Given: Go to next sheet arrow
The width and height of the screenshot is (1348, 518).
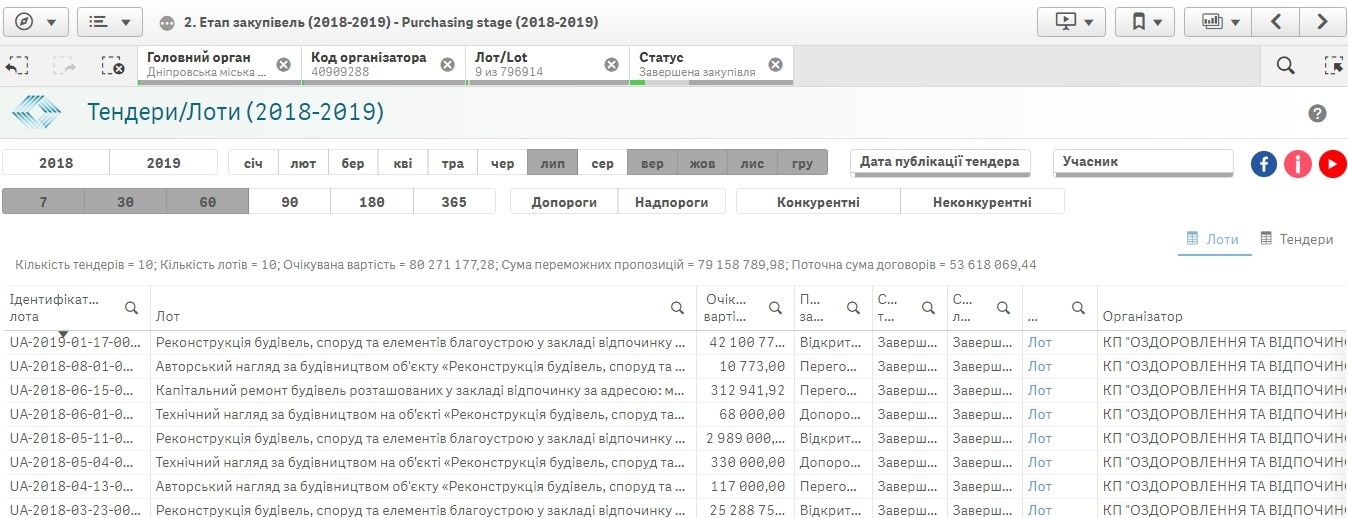Looking at the screenshot, I should point(1322,21).
